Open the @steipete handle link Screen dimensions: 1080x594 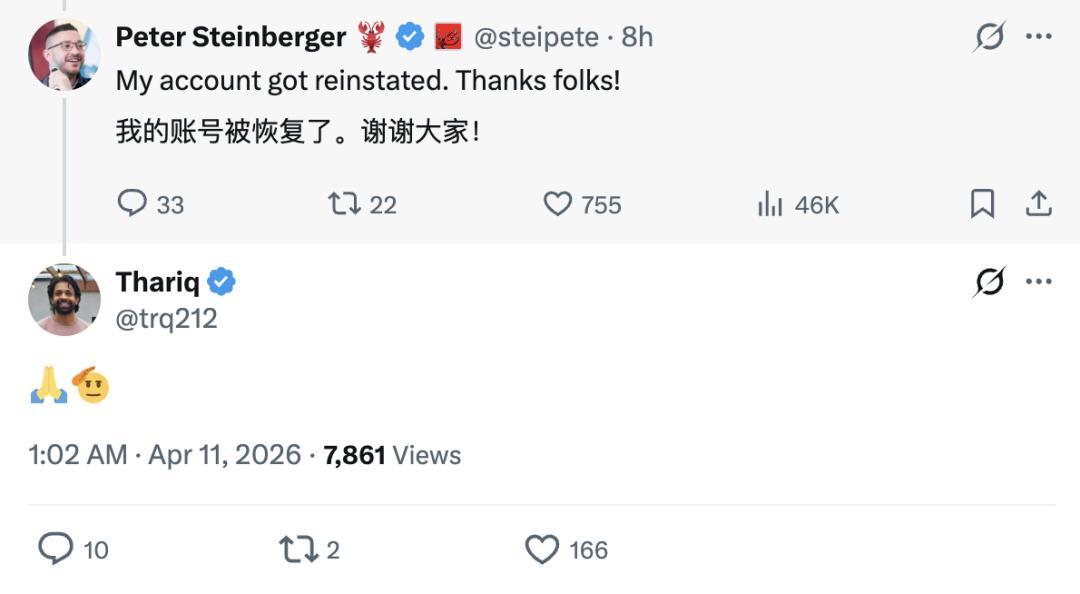[536, 38]
